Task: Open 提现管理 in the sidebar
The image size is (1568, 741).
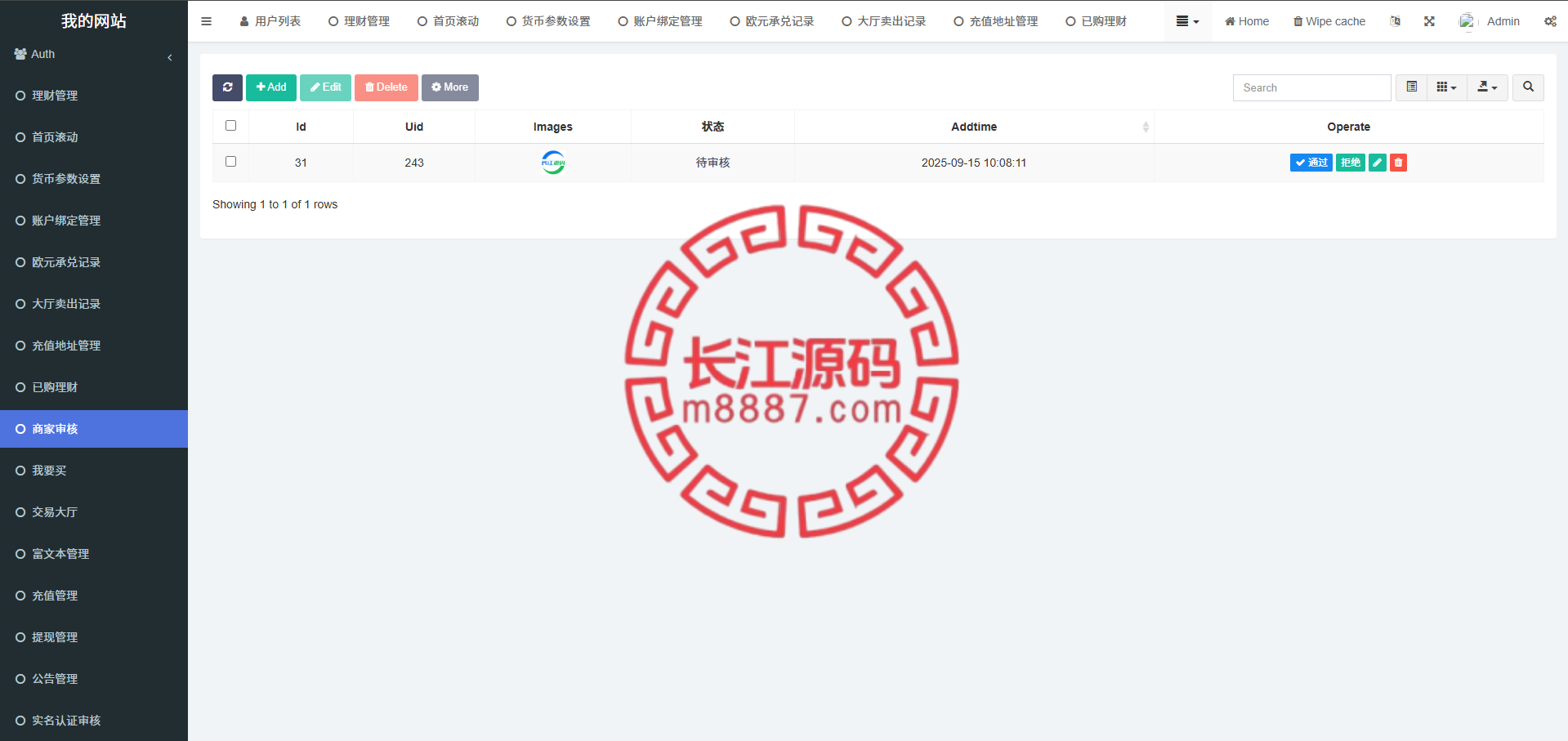Action: [x=94, y=637]
